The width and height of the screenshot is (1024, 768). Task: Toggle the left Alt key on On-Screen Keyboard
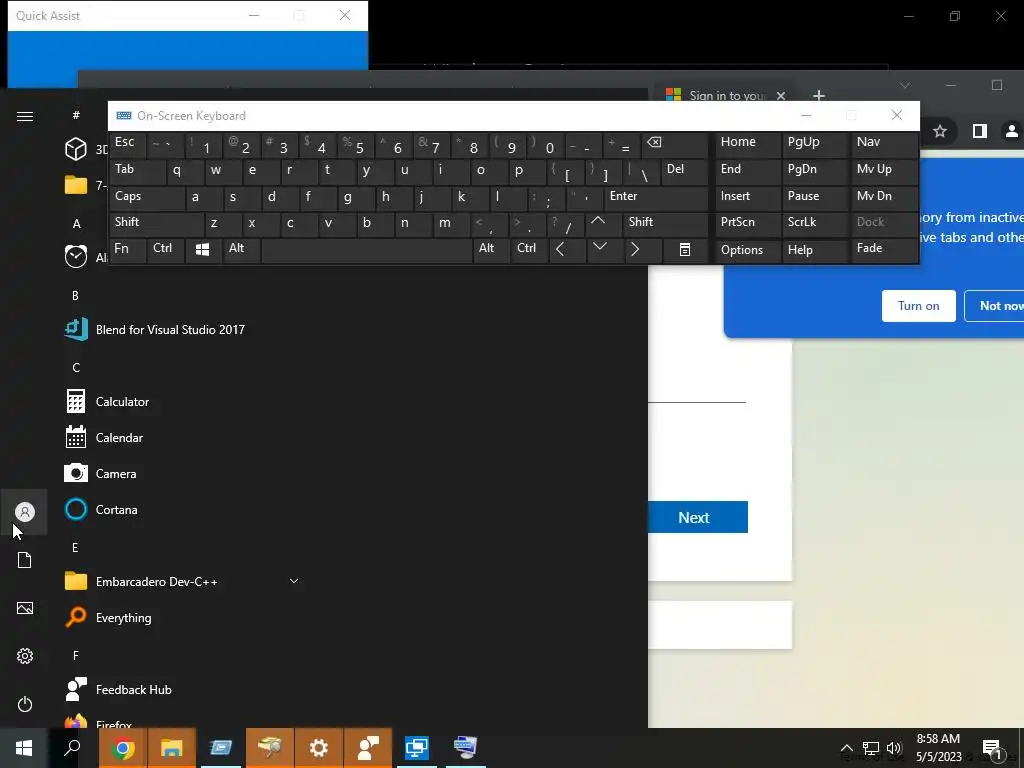pos(242,249)
